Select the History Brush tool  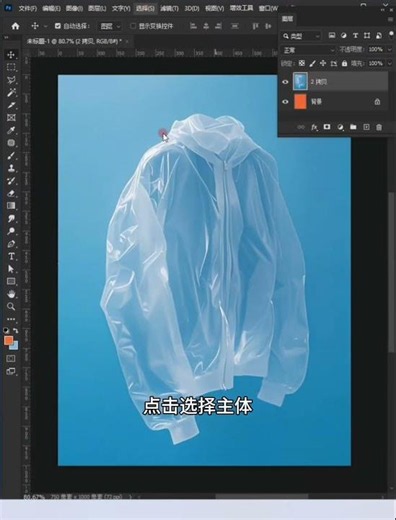(11, 180)
